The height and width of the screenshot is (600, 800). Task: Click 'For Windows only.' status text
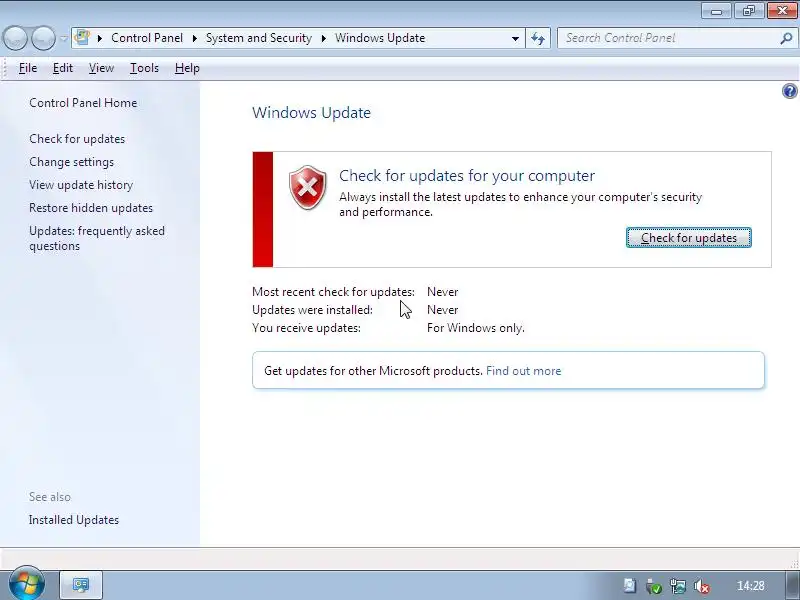pyautogui.click(x=476, y=328)
